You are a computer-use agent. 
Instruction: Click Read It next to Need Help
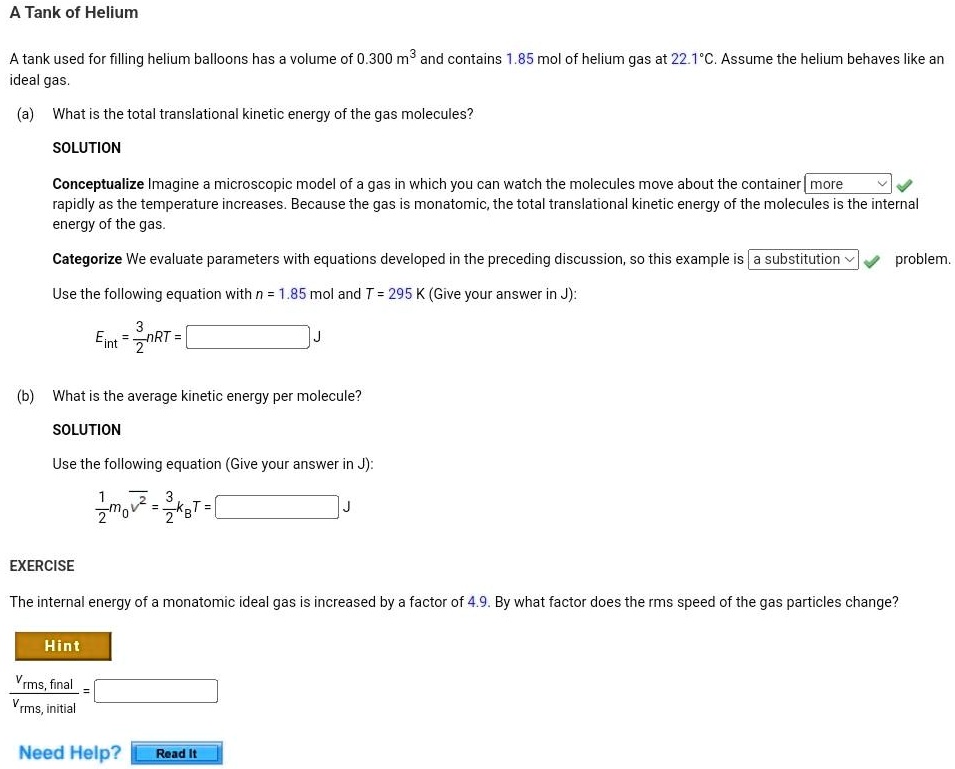tap(176, 753)
